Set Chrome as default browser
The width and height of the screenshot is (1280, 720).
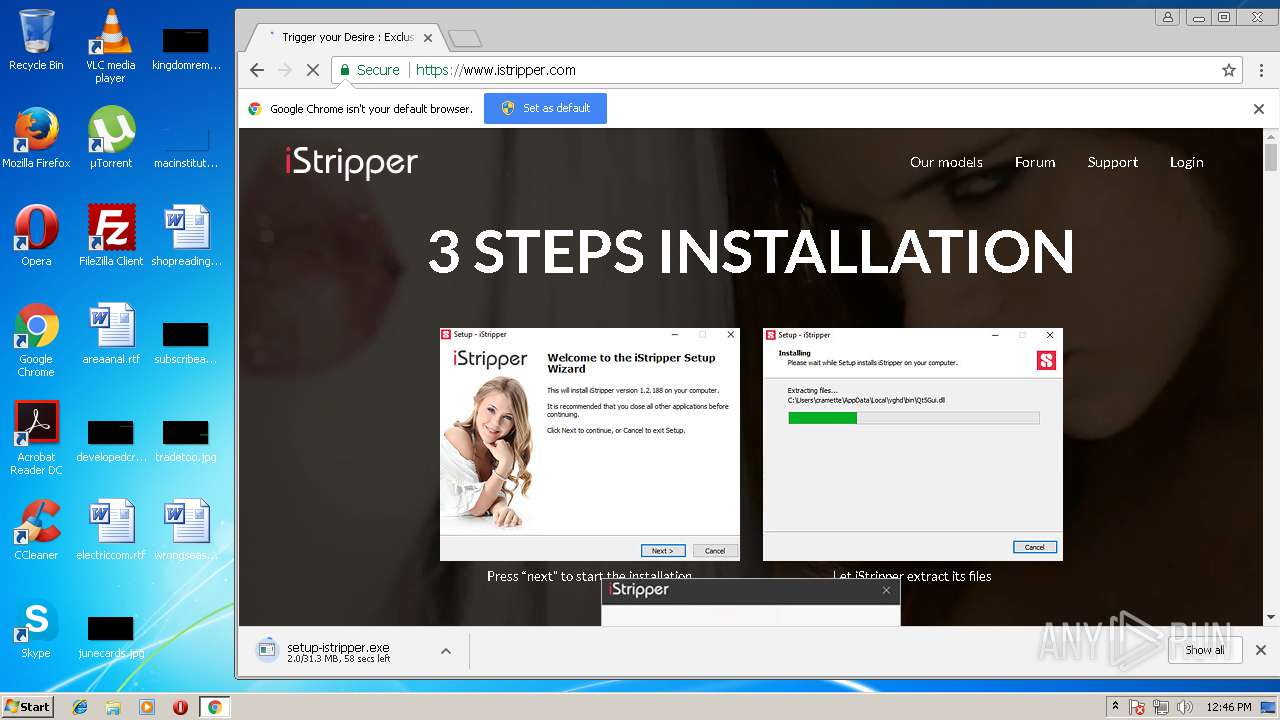pos(545,108)
